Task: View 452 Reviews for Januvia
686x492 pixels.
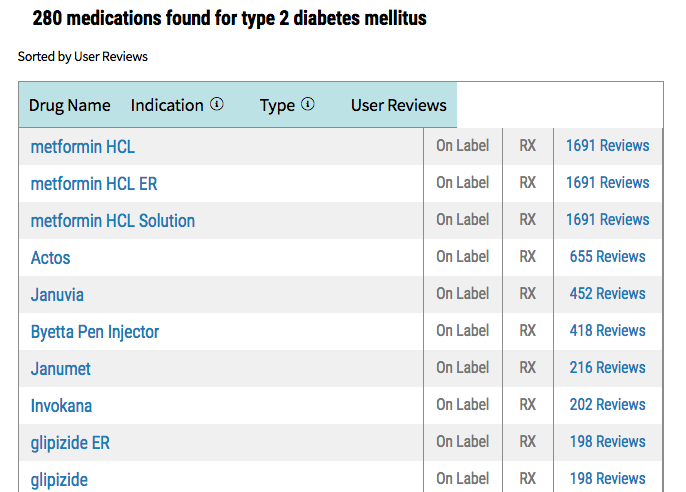Action: (x=608, y=293)
